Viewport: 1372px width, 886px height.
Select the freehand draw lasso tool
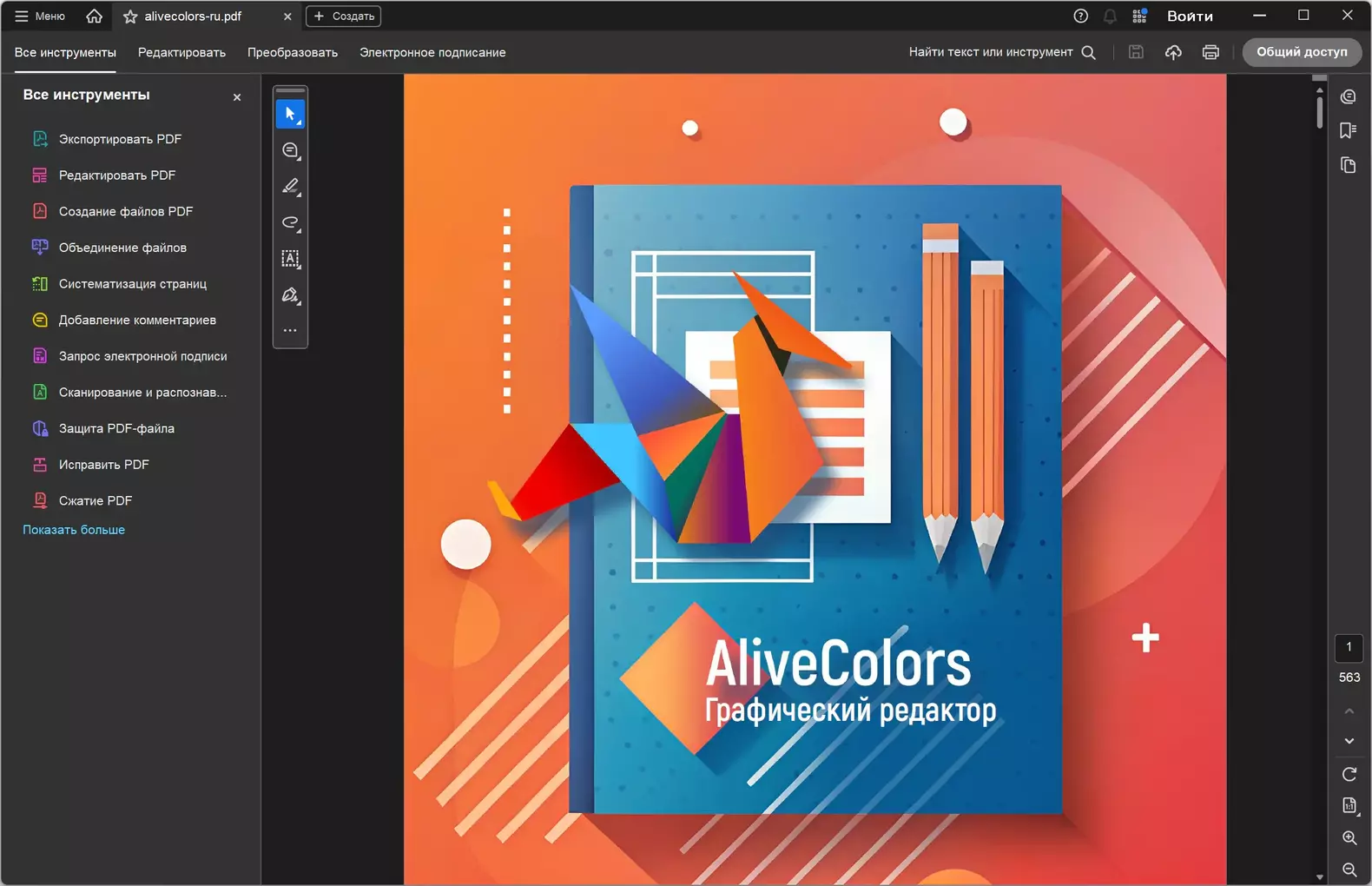(290, 222)
